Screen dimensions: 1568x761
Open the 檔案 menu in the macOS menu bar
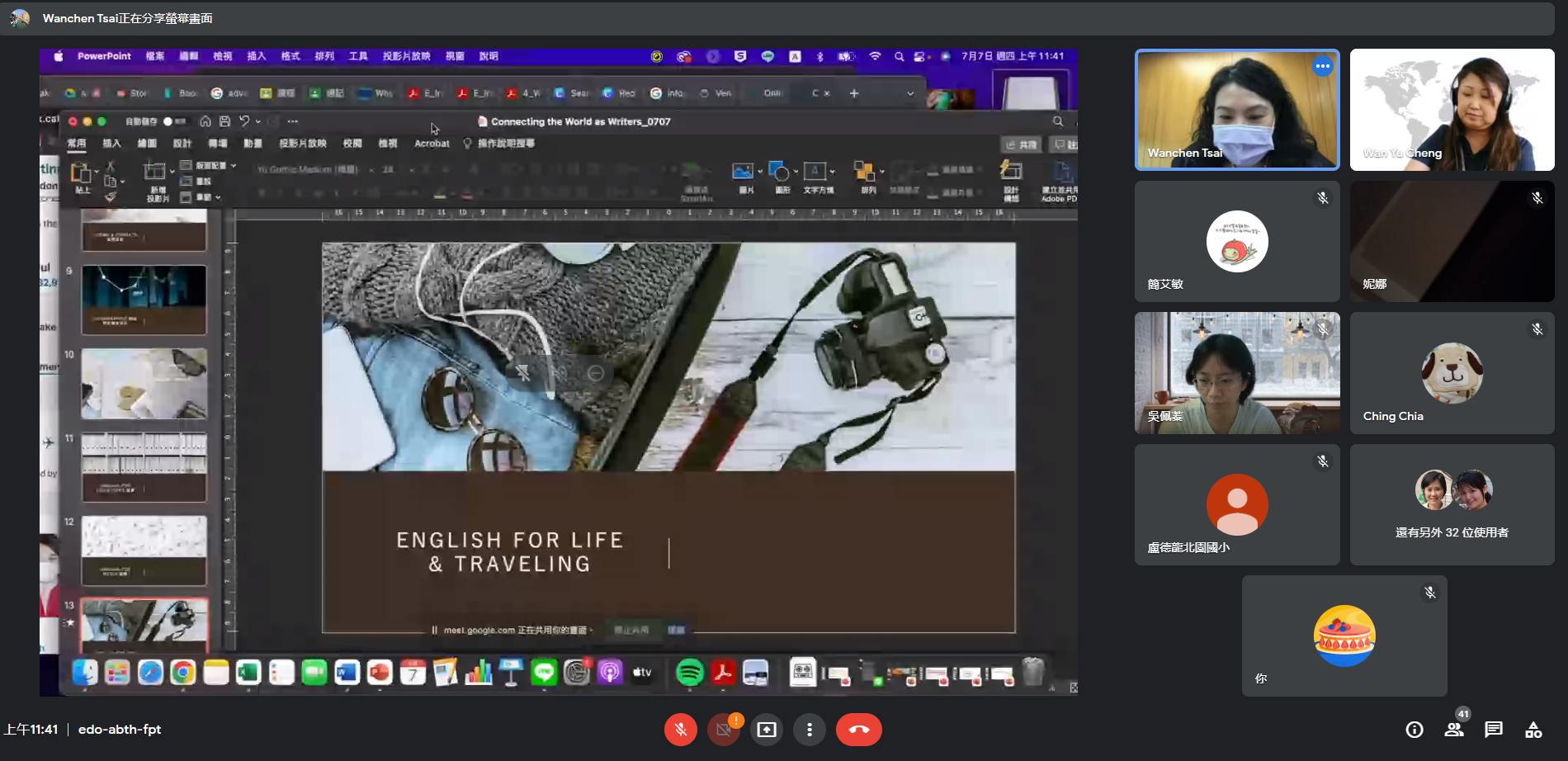point(155,56)
